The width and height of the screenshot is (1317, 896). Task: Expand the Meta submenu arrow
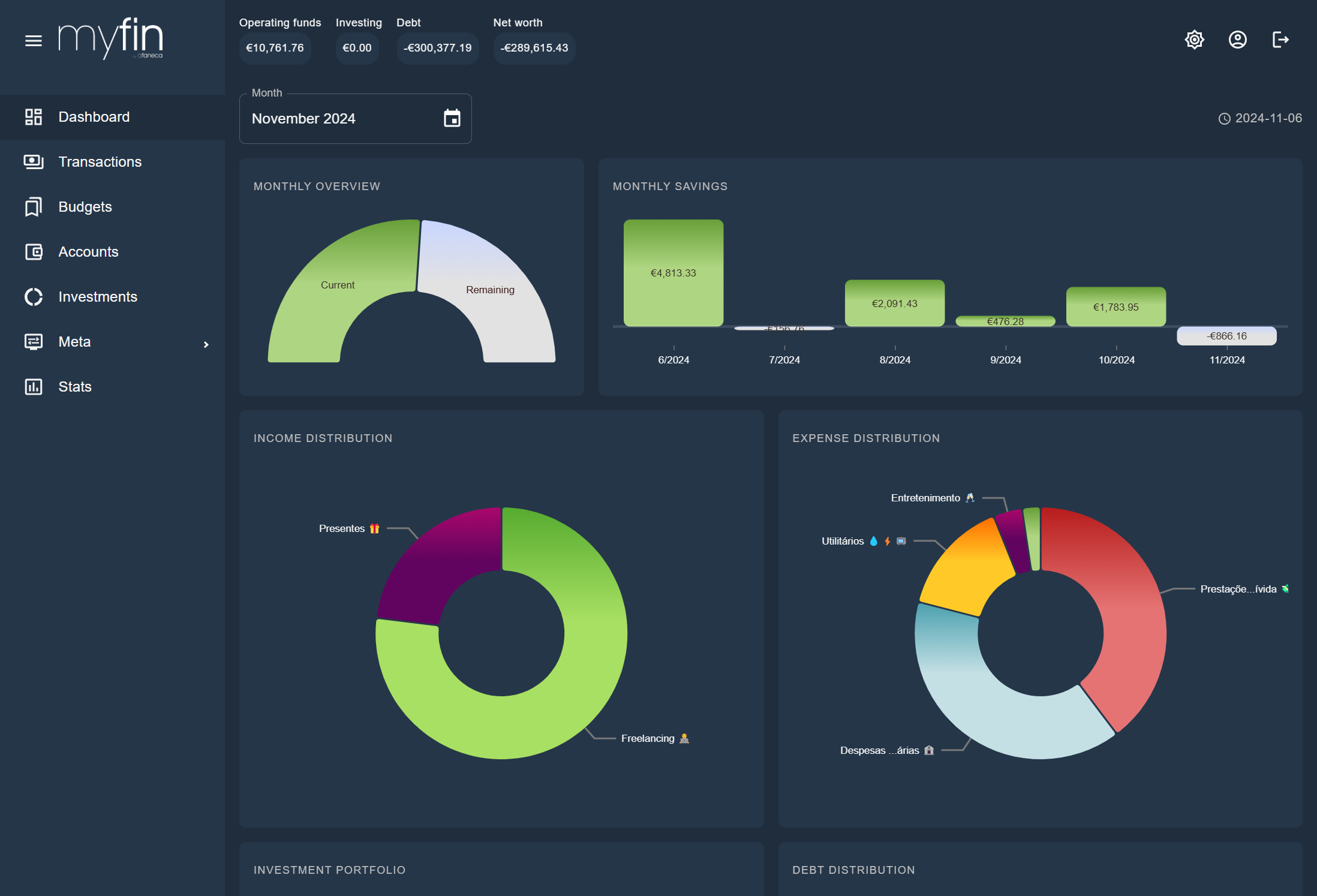point(206,344)
